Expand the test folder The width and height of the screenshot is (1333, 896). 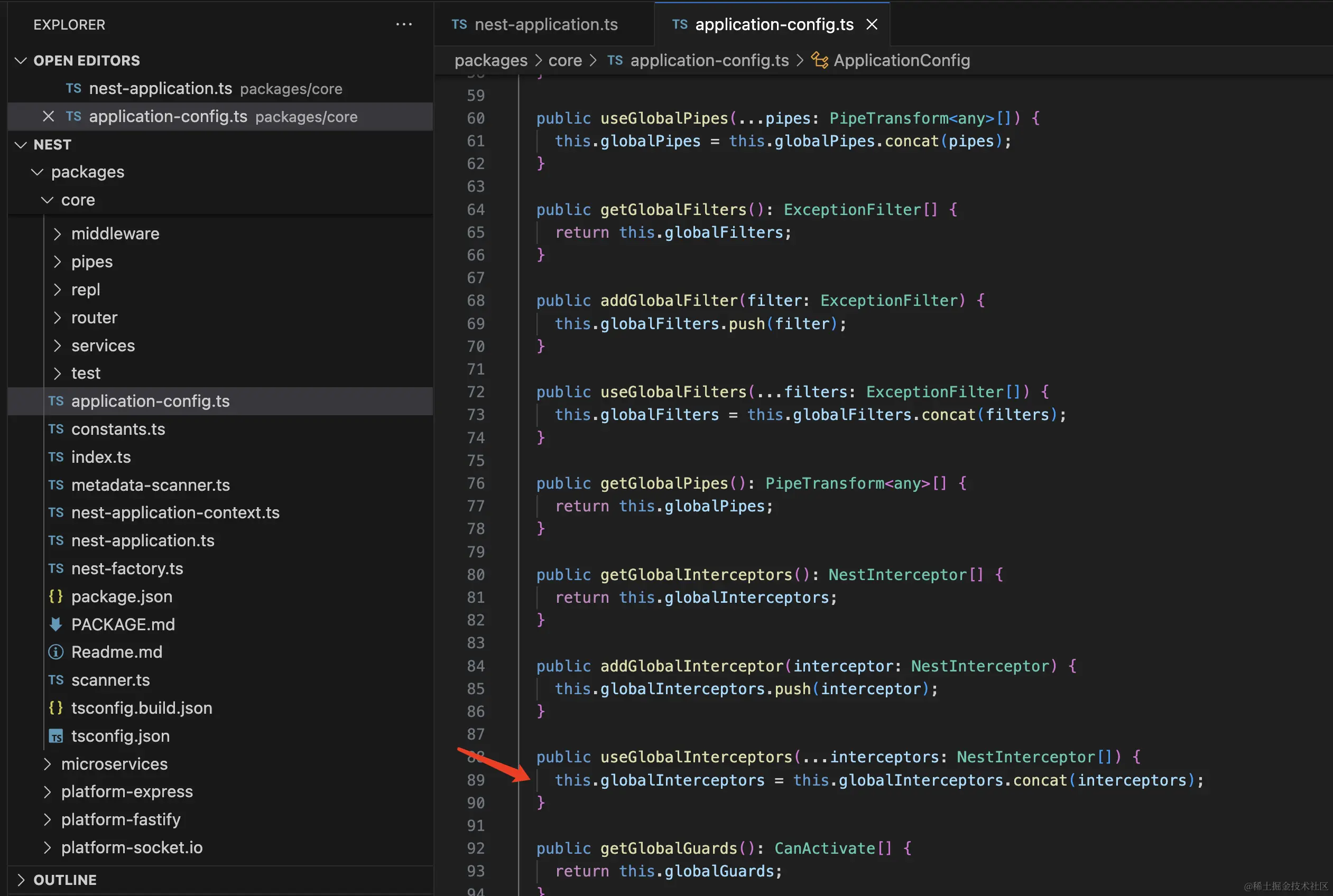click(x=57, y=373)
